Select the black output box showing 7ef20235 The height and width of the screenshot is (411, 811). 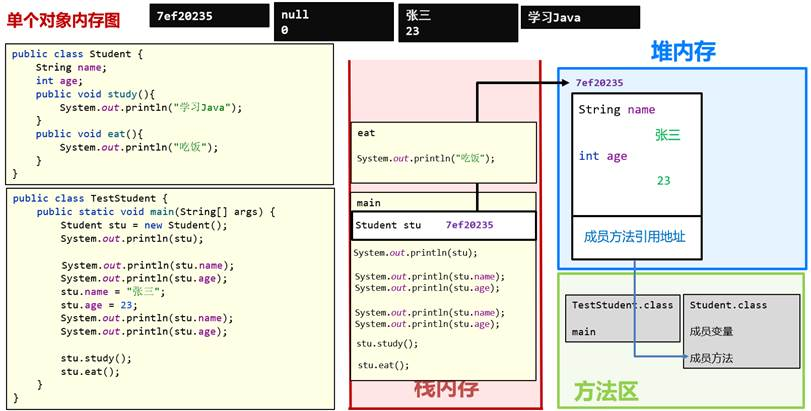(209, 16)
